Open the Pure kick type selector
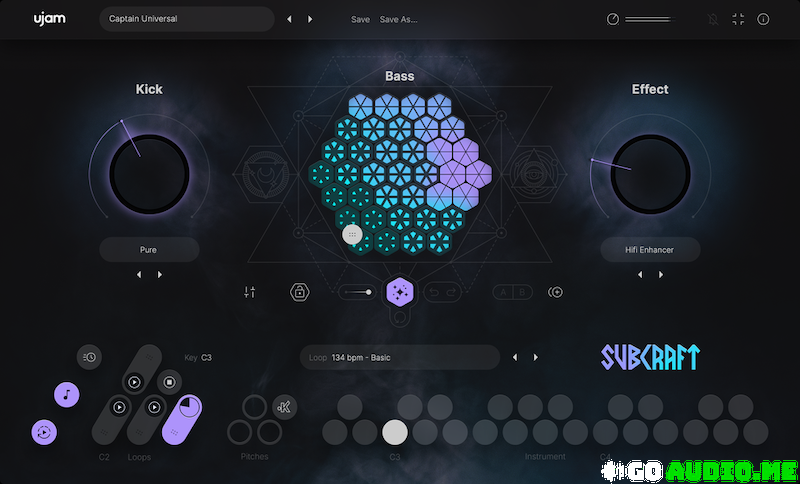Viewport: 800px width, 484px height. coord(149,249)
